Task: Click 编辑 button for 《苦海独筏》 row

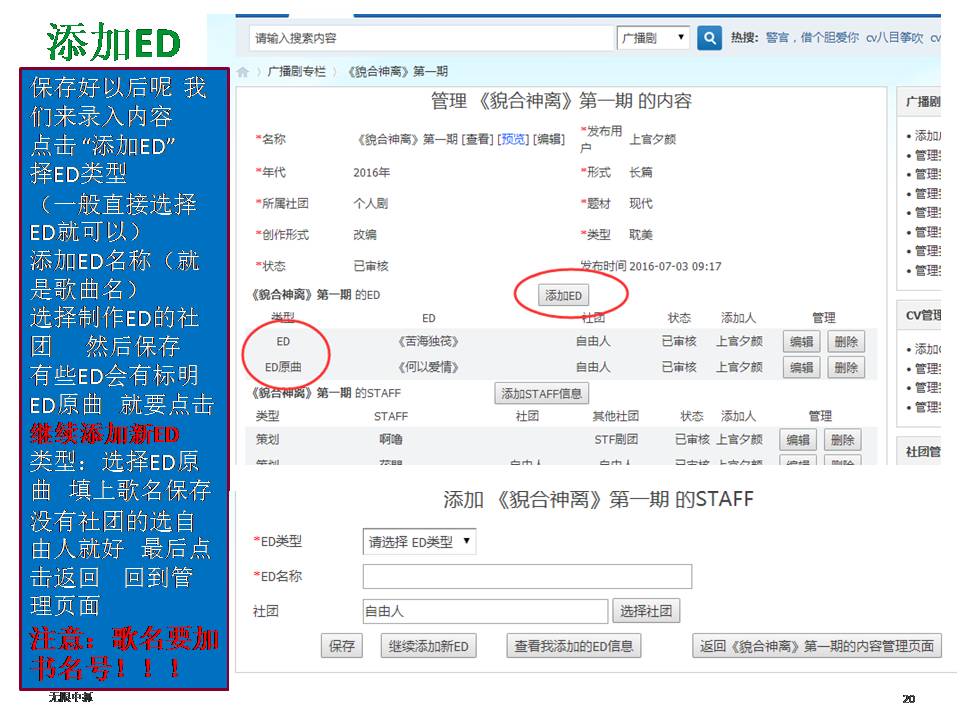Action: [x=801, y=342]
